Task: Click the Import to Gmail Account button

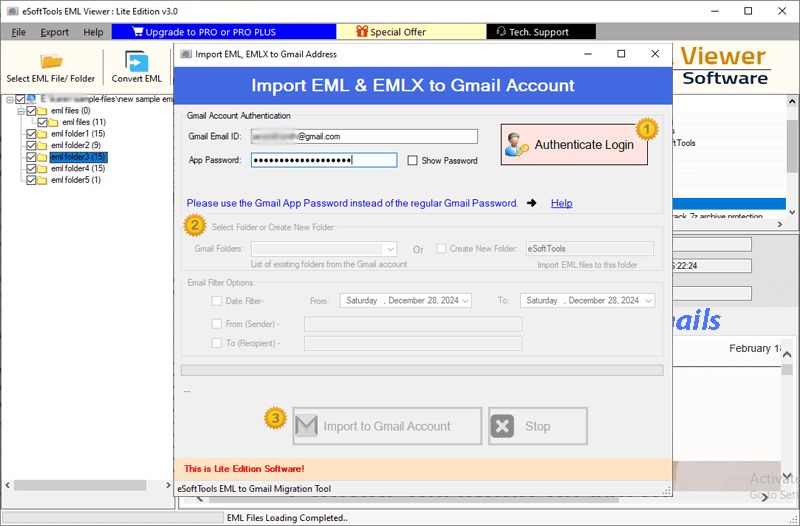Action: click(x=387, y=426)
